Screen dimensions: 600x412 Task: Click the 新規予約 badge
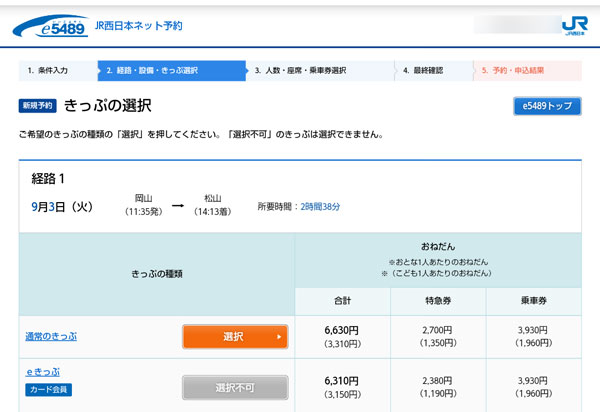(37, 105)
